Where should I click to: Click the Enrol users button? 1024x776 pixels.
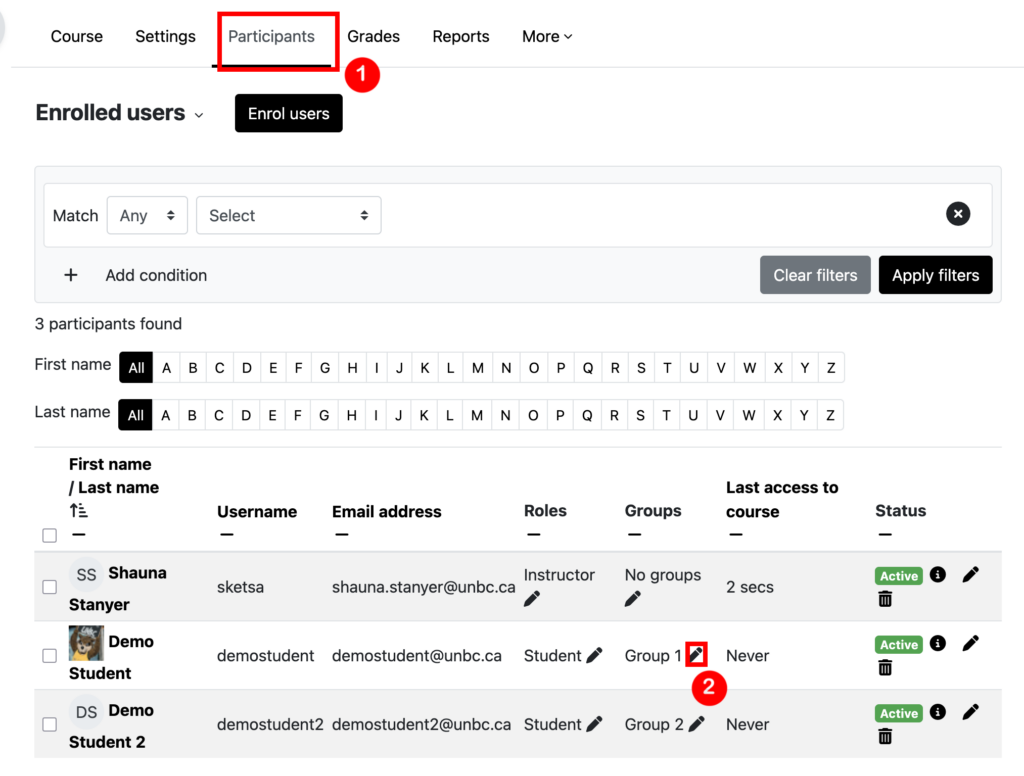[289, 114]
